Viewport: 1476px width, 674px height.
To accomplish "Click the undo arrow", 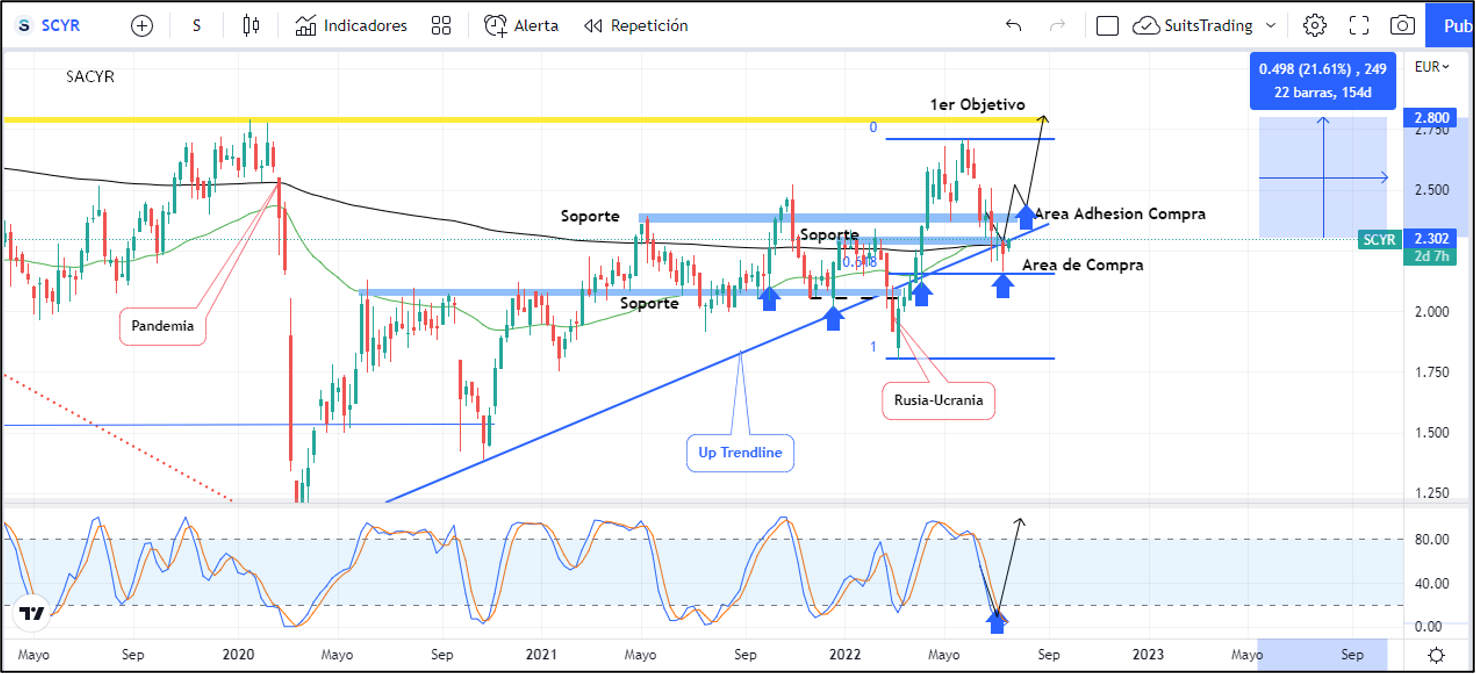I will (1013, 26).
